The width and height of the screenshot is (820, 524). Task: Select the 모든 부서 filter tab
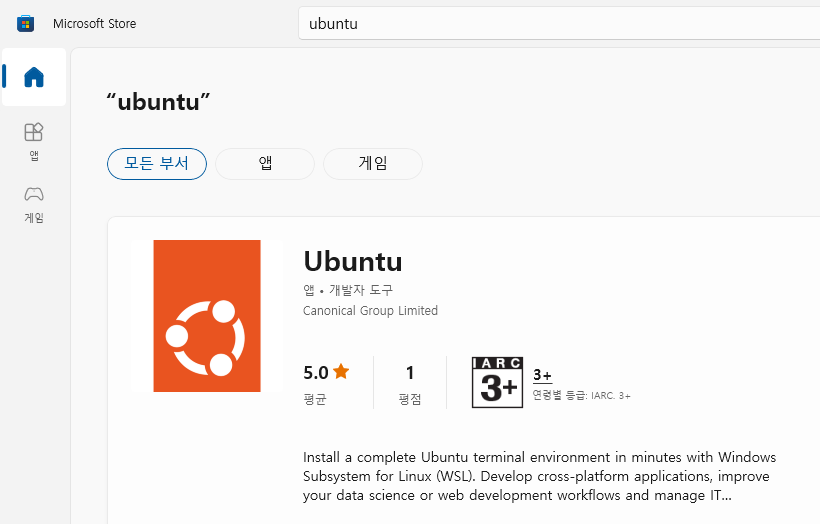coord(157,164)
